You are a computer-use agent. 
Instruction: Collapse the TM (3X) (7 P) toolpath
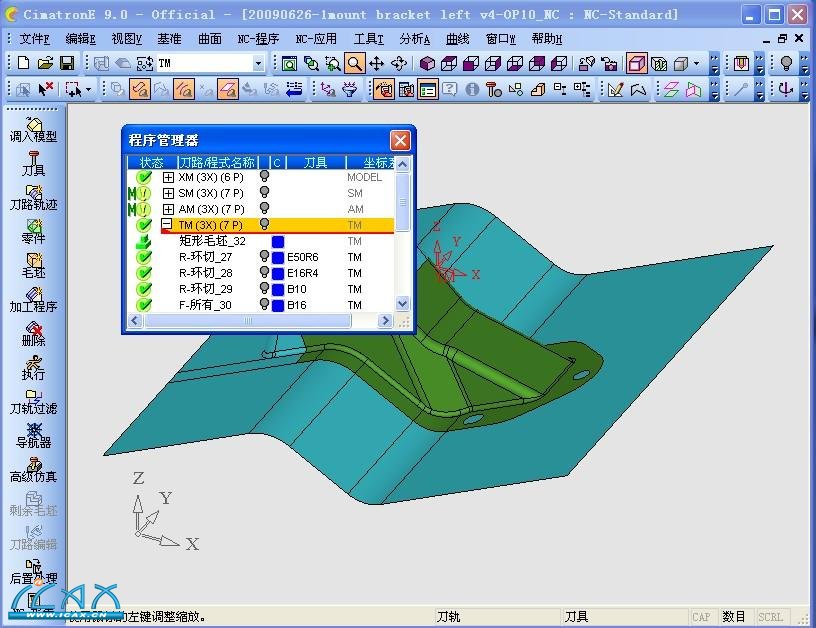[x=167, y=224]
